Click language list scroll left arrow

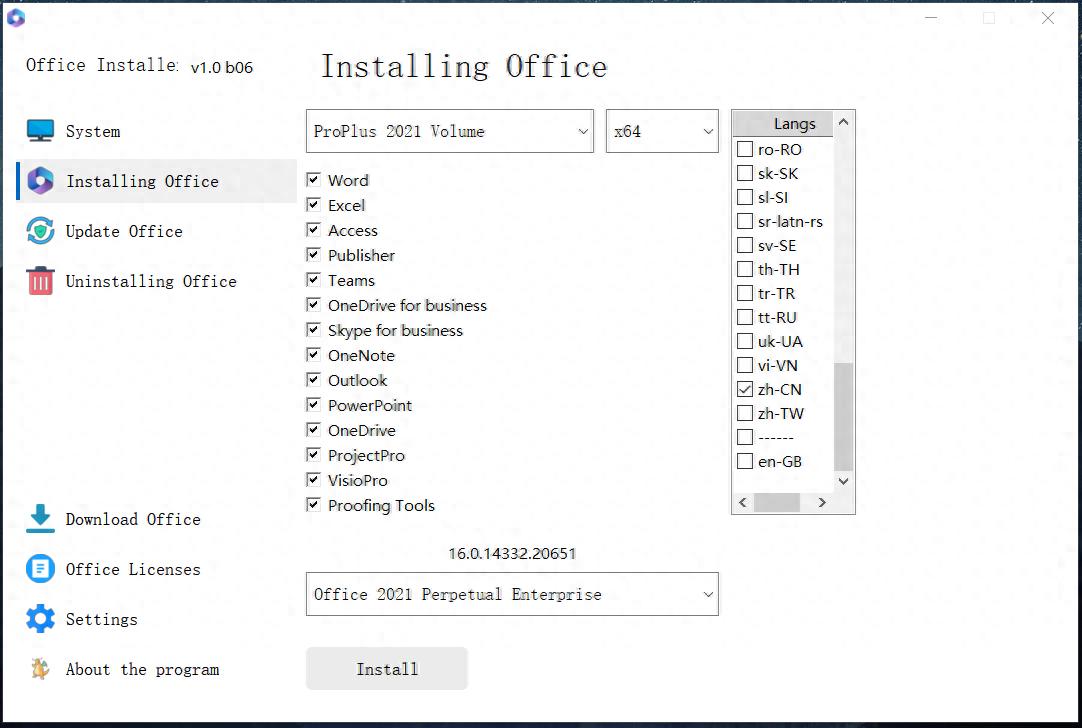pyautogui.click(x=743, y=502)
